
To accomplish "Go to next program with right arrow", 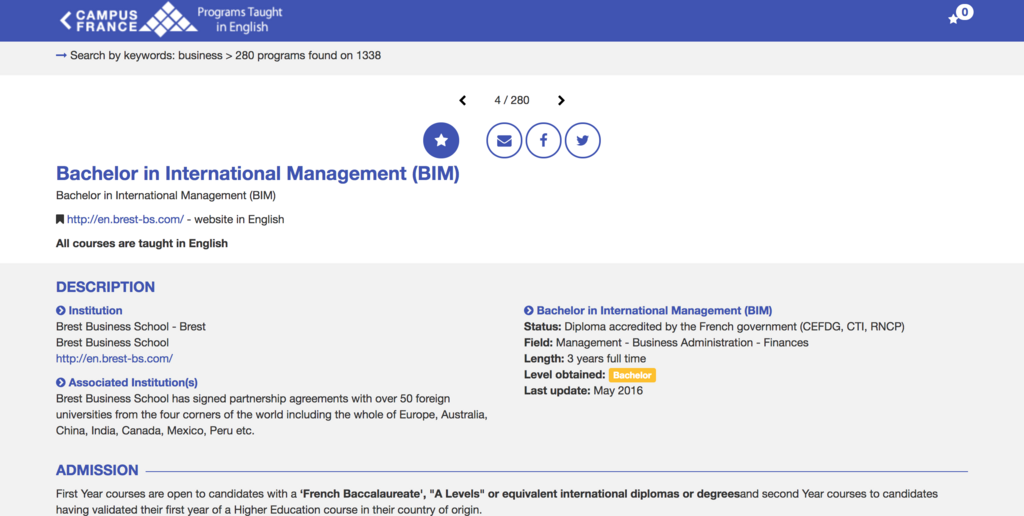I will point(561,100).
